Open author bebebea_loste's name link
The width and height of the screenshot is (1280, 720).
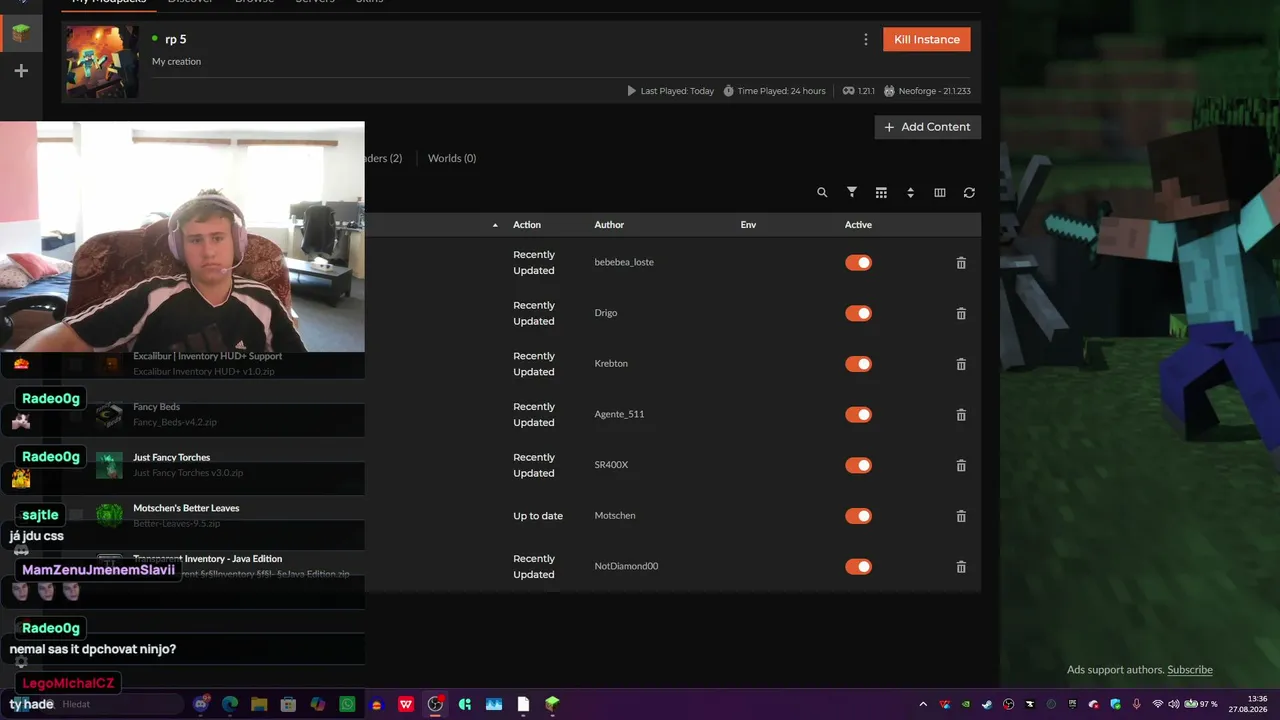click(x=624, y=262)
